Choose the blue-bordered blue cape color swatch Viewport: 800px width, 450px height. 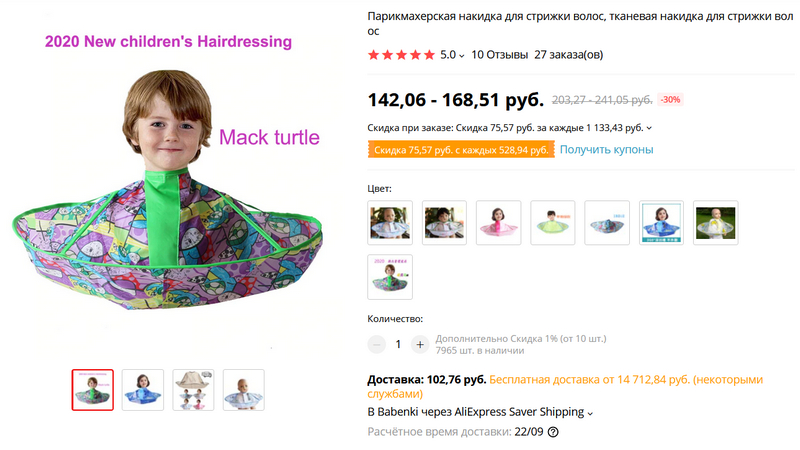(662, 222)
